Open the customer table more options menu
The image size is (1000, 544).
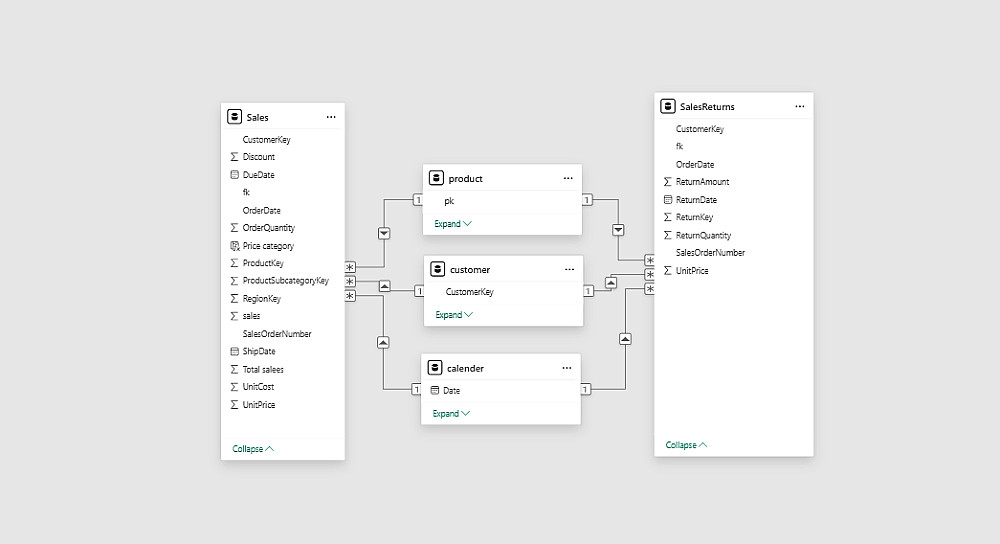point(570,270)
